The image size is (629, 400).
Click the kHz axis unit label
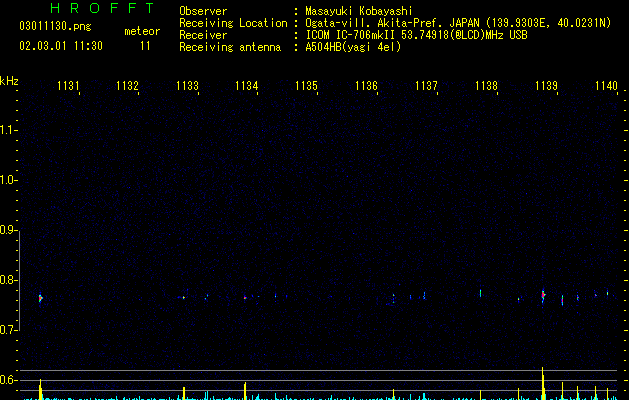(9, 81)
